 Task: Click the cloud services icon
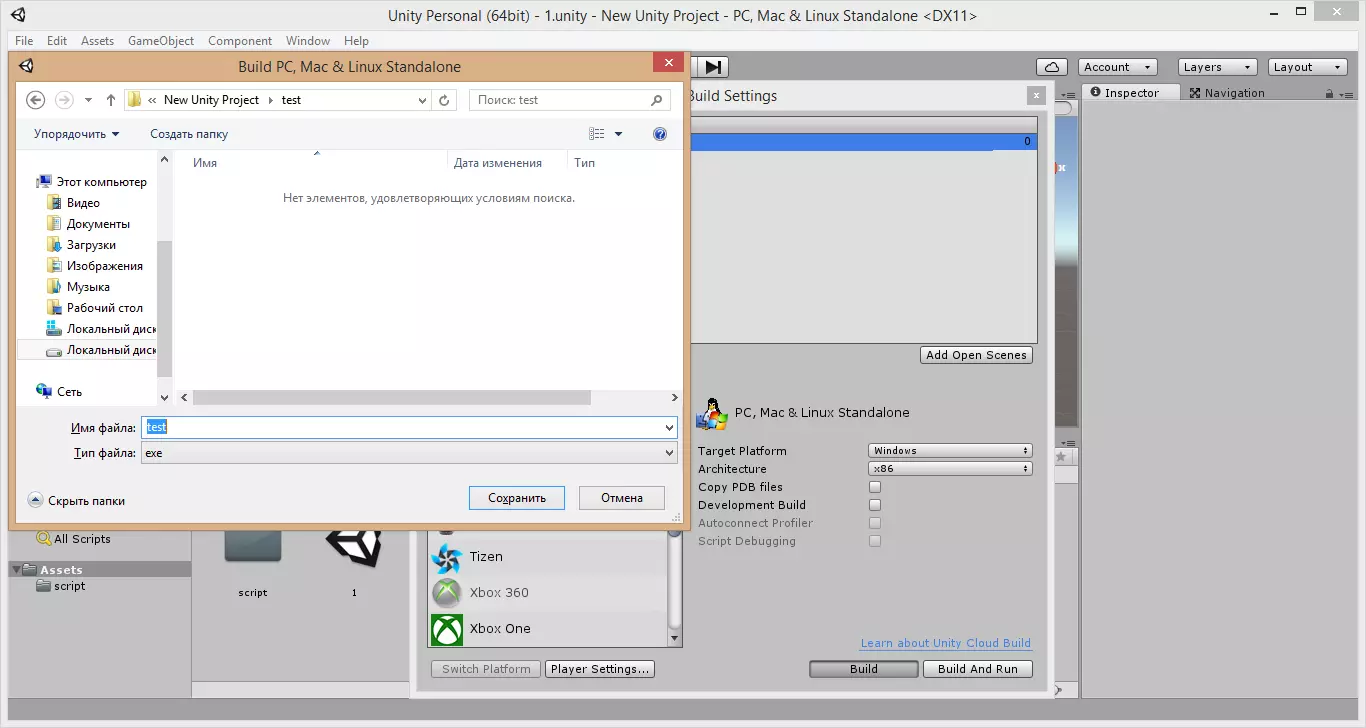(x=1051, y=67)
